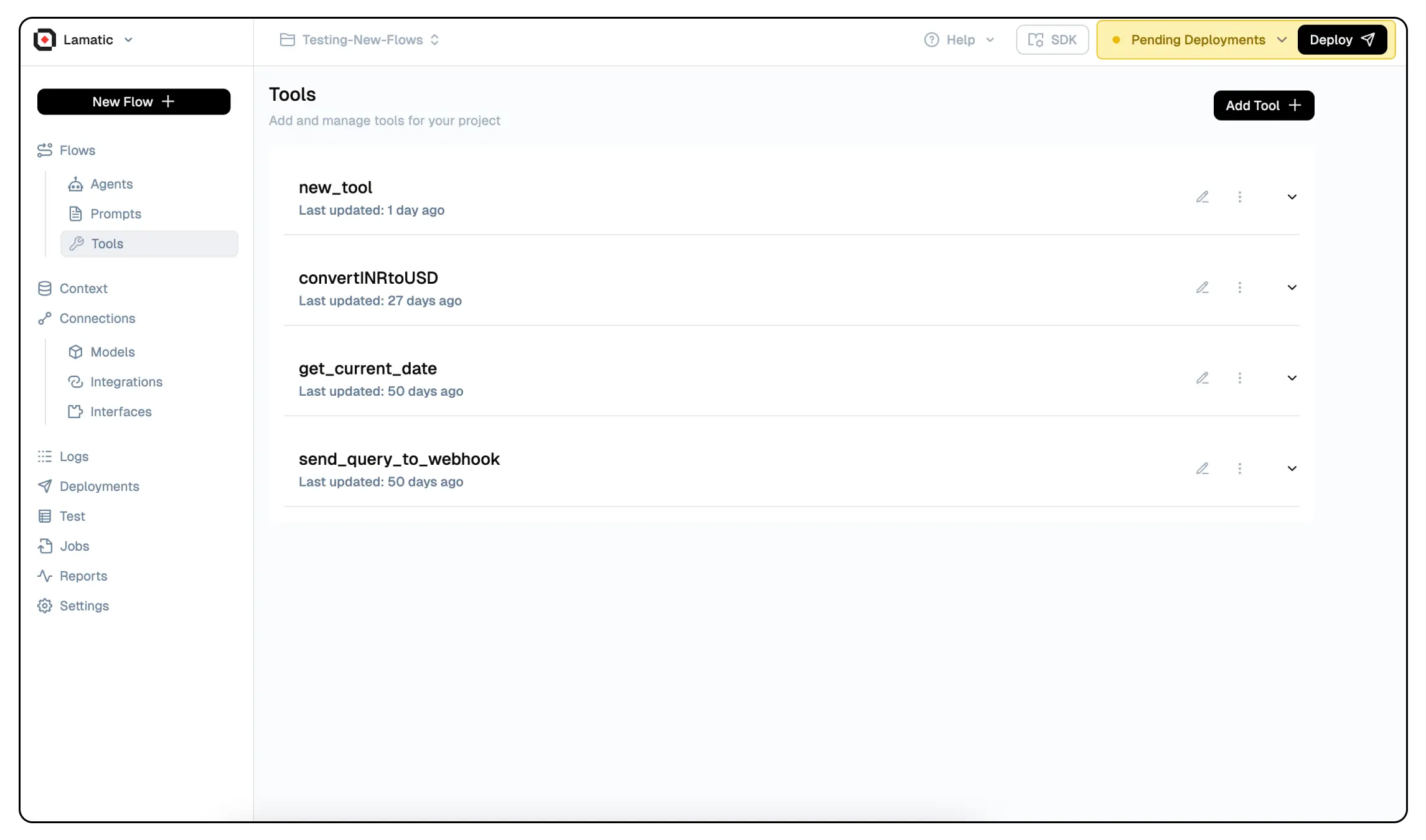Image resolution: width=1426 pixels, height=840 pixels.
Task: Click edit pencil icon for send_query_to_webhook
Action: (x=1203, y=469)
